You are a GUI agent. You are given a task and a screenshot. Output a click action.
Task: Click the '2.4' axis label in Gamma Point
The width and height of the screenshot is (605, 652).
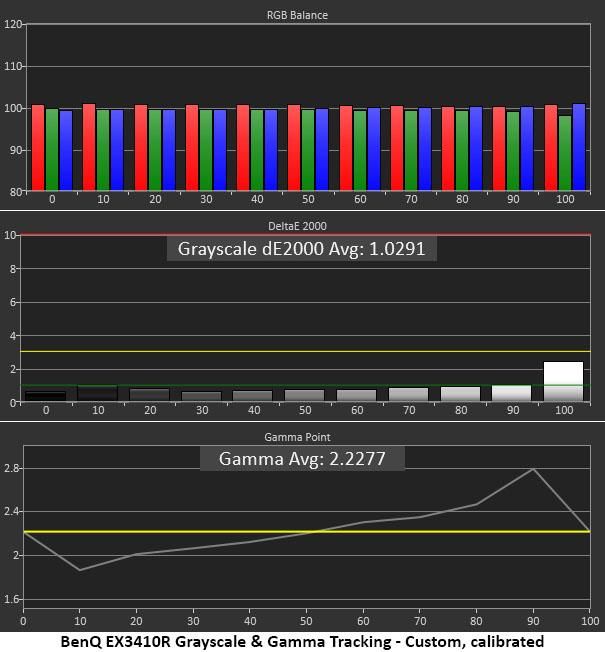point(12,511)
